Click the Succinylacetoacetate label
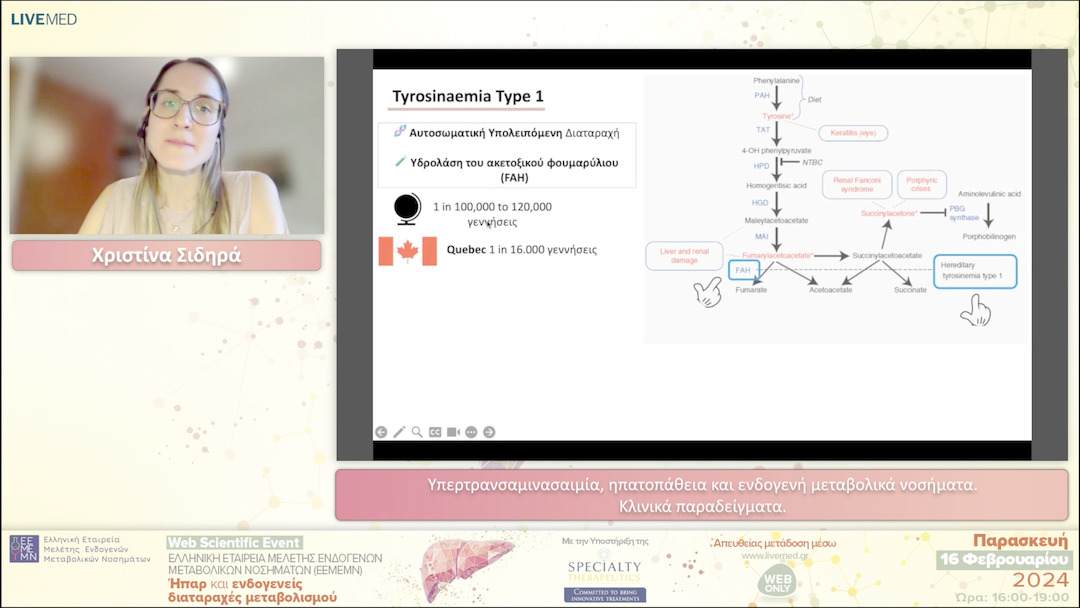Screen dimensions: 1080x608 (x=887, y=255)
